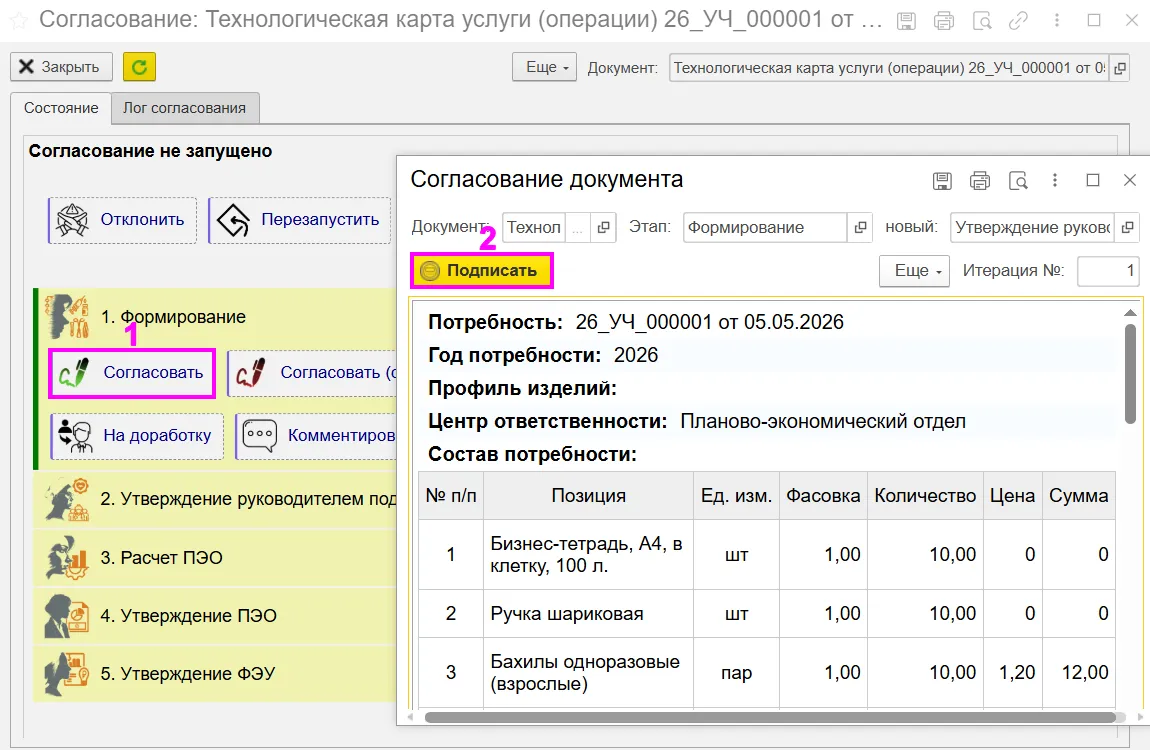Image resolution: width=1150 pixels, height=750 pixels.
Task: Click the main Документ field with Технологическая карта
Action: pyautogui.click(x=888, y=68)
